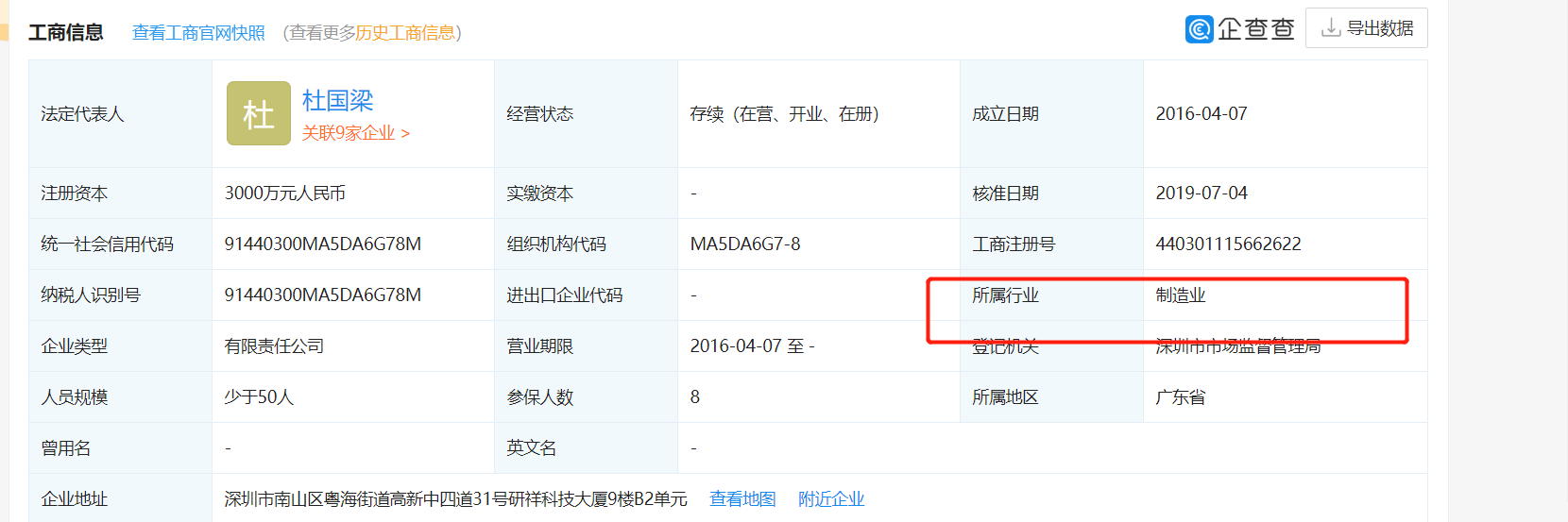
Task: Click the 纳税人识别号 label
Action: pos(91,295)
